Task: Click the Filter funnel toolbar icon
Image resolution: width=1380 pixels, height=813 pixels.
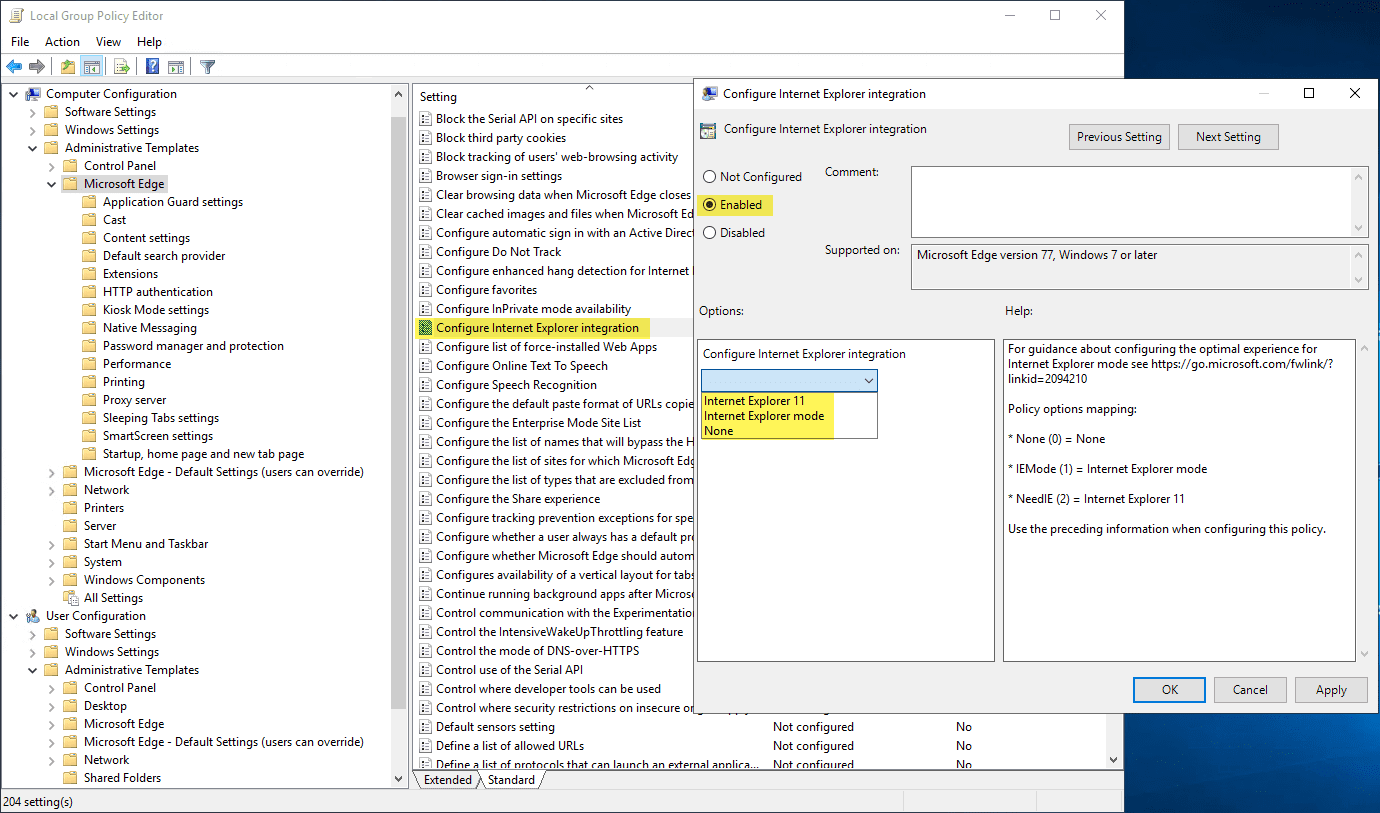Action: 207,67
